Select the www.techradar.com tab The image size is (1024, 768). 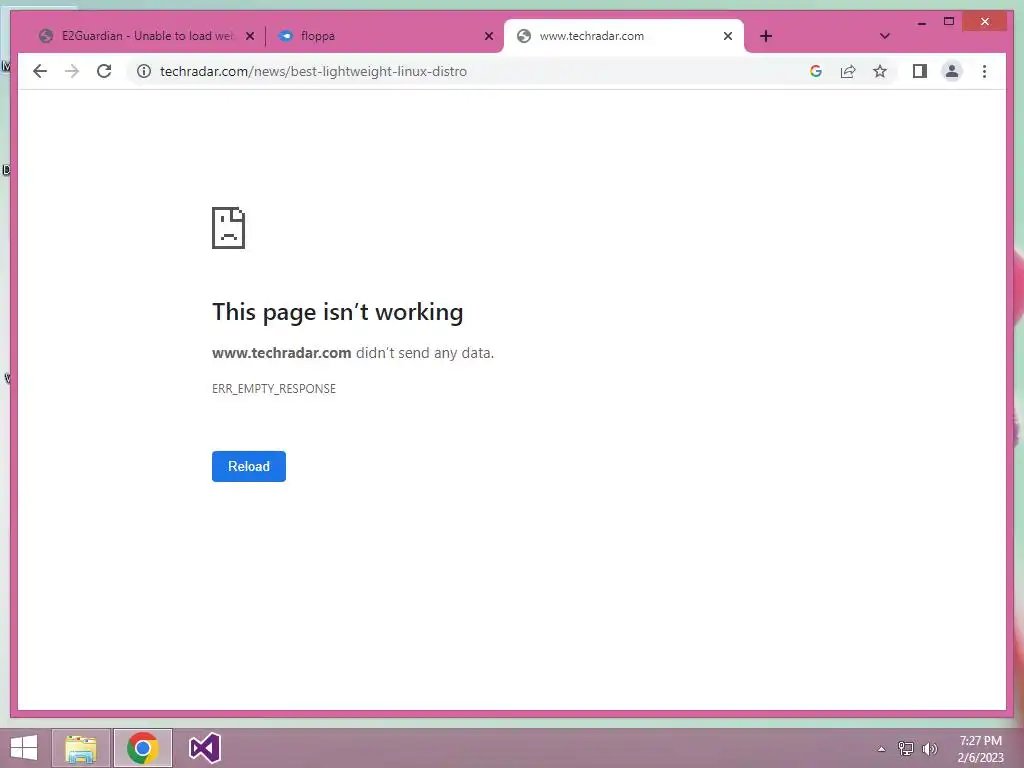(x=622, y=36)
